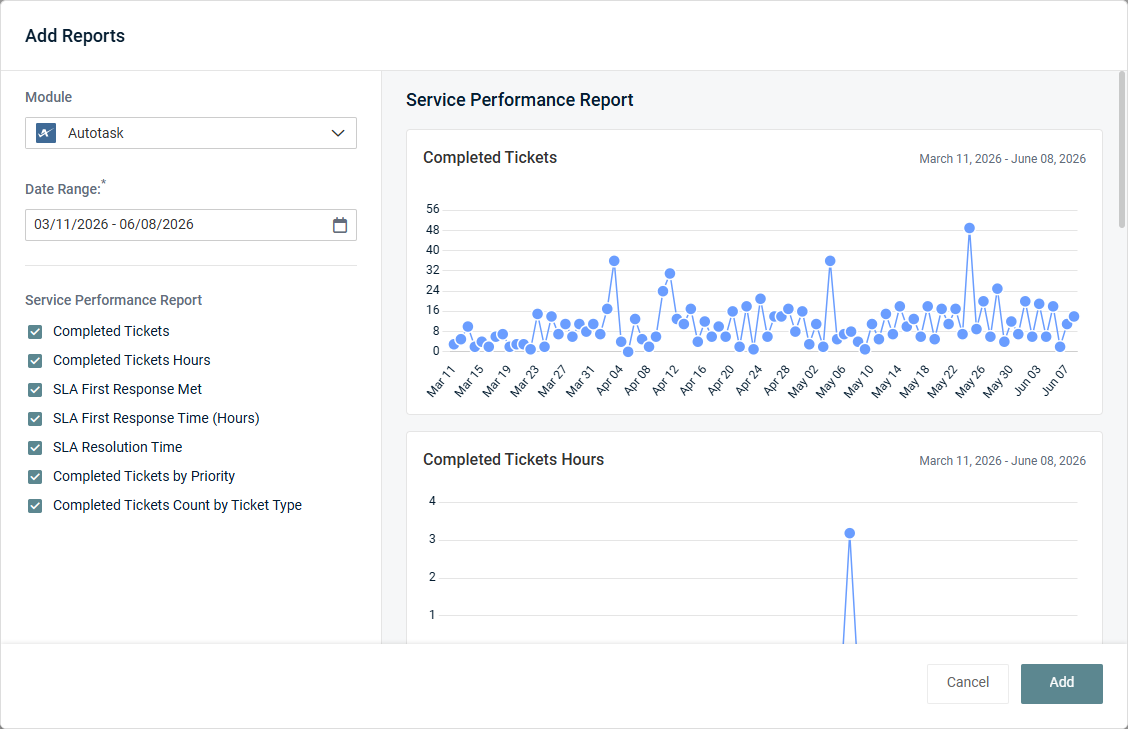
Task: Expand the Module dropdown chevron
Action: click(338, 133)
